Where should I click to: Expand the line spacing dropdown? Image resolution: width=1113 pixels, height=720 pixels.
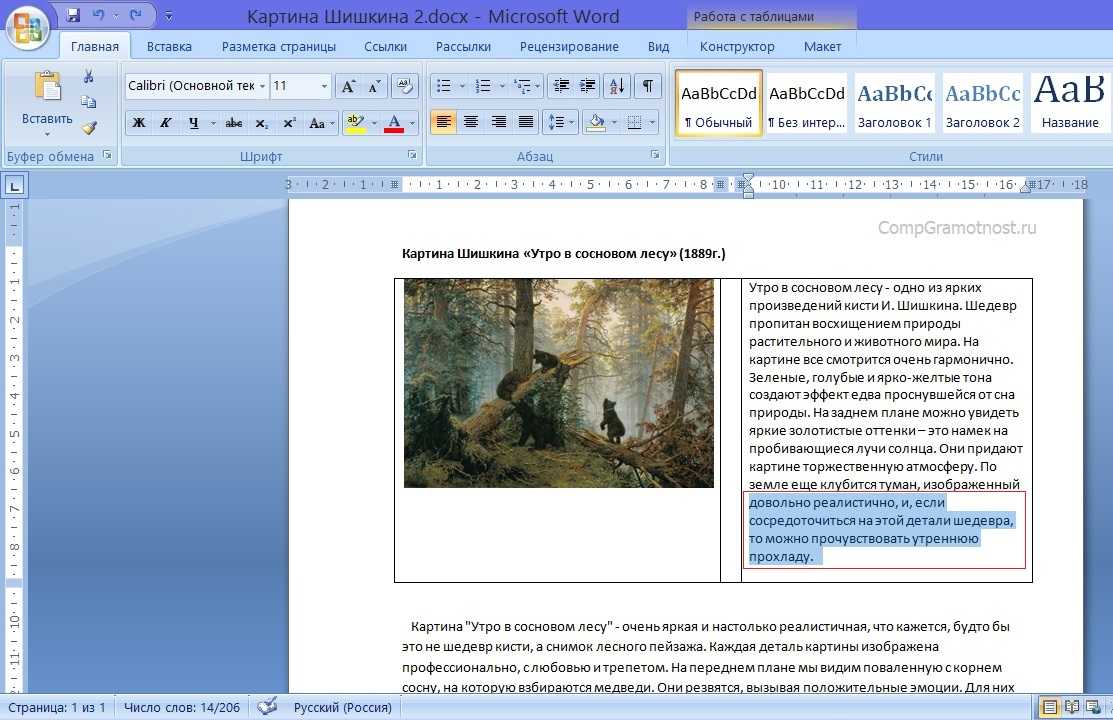572,123
